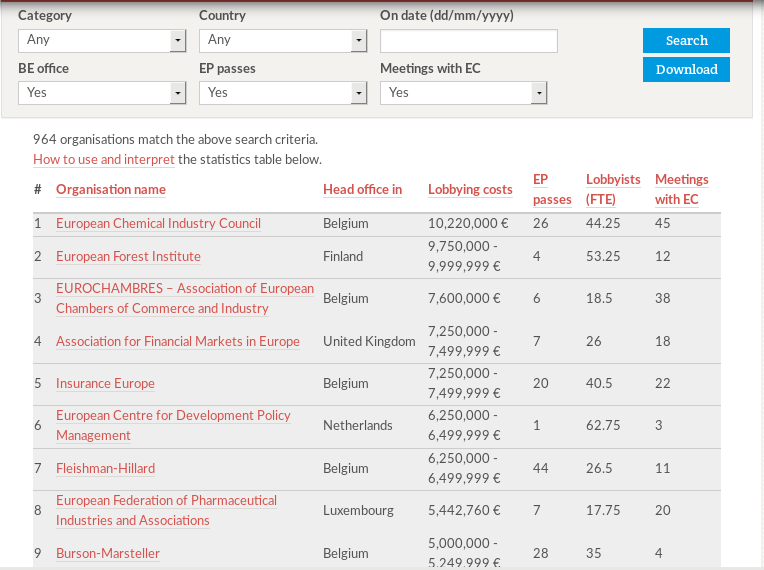This screenshot has width=764, height=570.
Task: Open the BE office dropdown
Action: point(102,93)
